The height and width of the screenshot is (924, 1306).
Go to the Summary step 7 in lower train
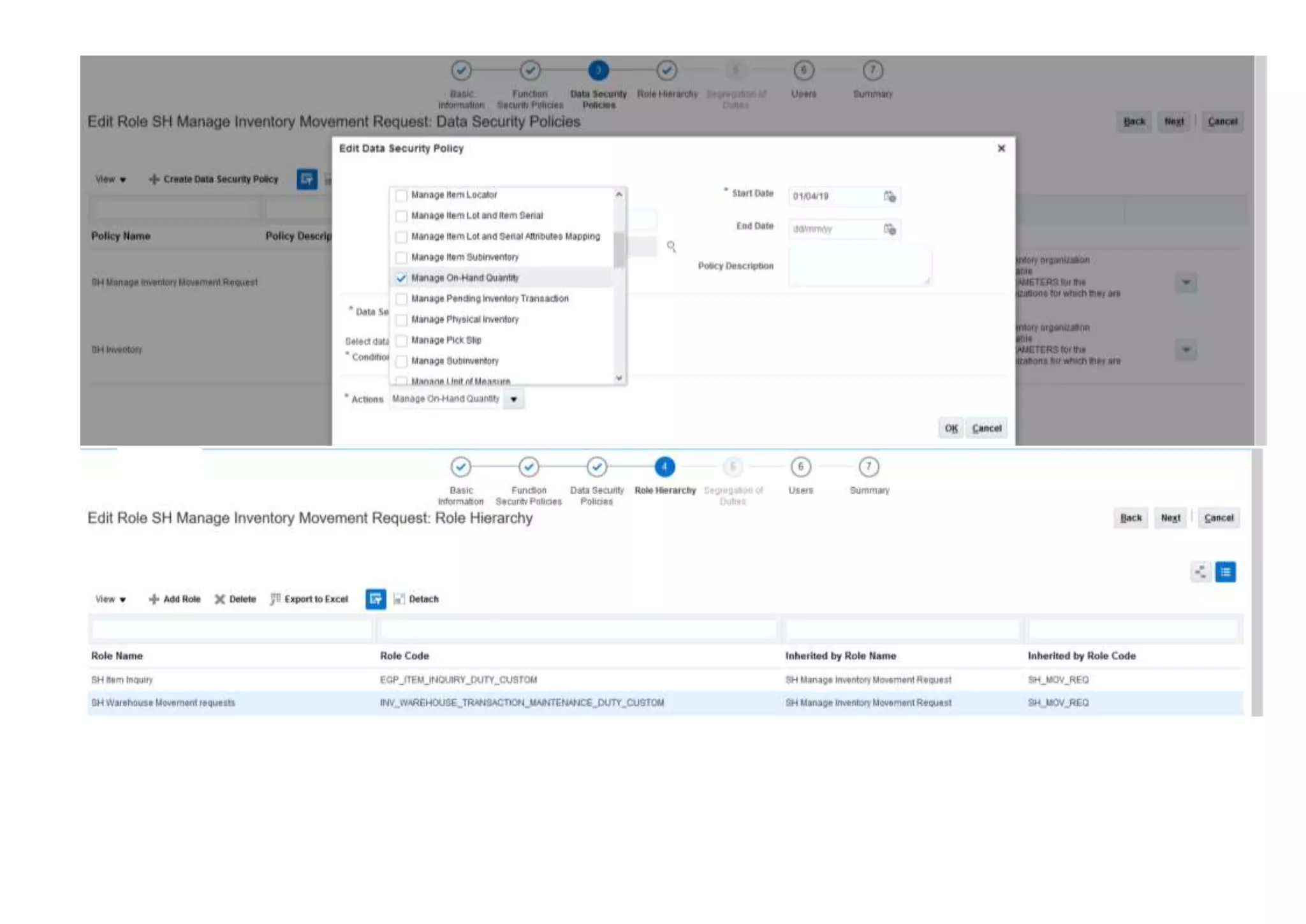[x=869, y=467]
